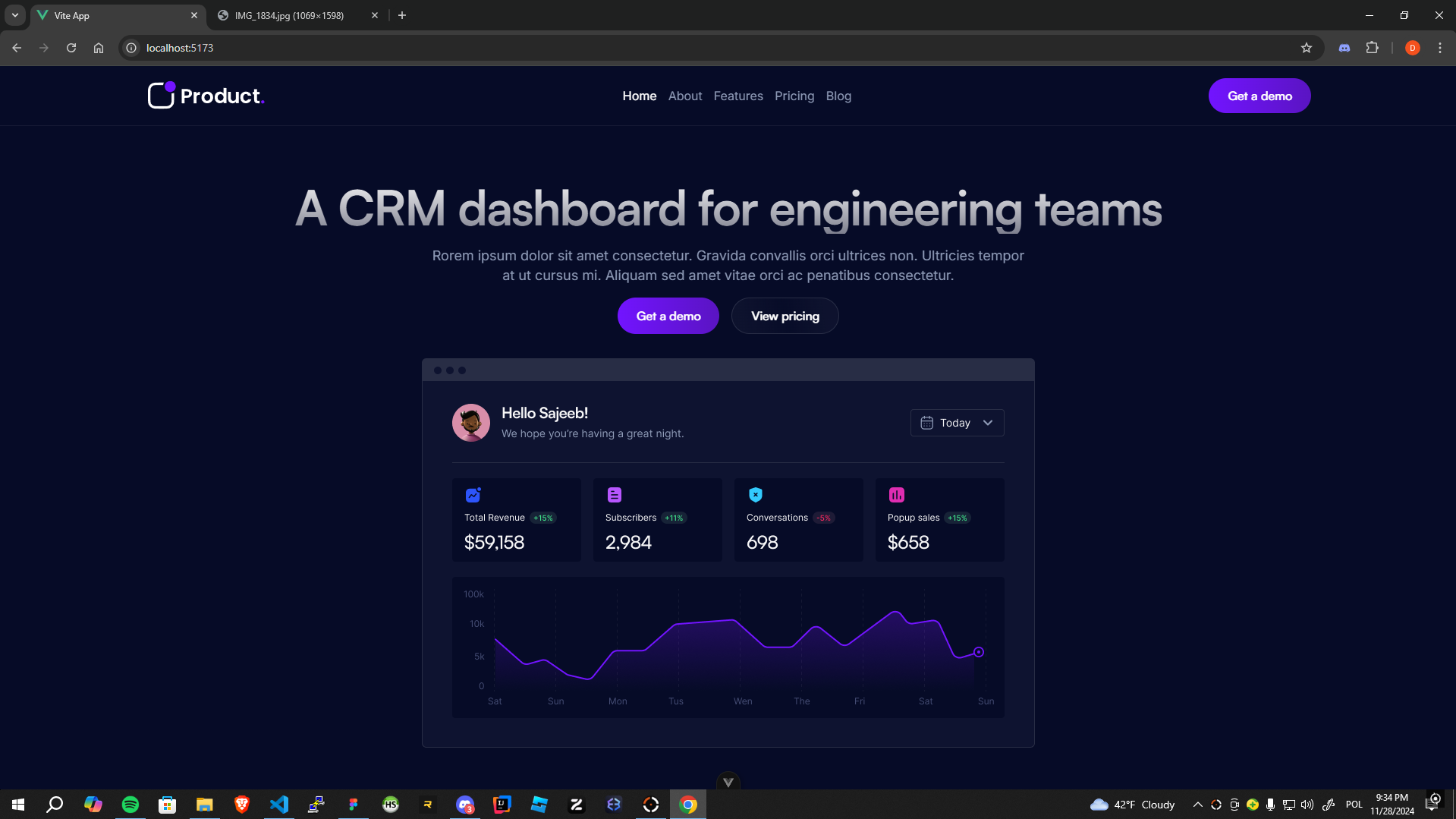Click the 2,984 subscribers value

click(628, 542)
